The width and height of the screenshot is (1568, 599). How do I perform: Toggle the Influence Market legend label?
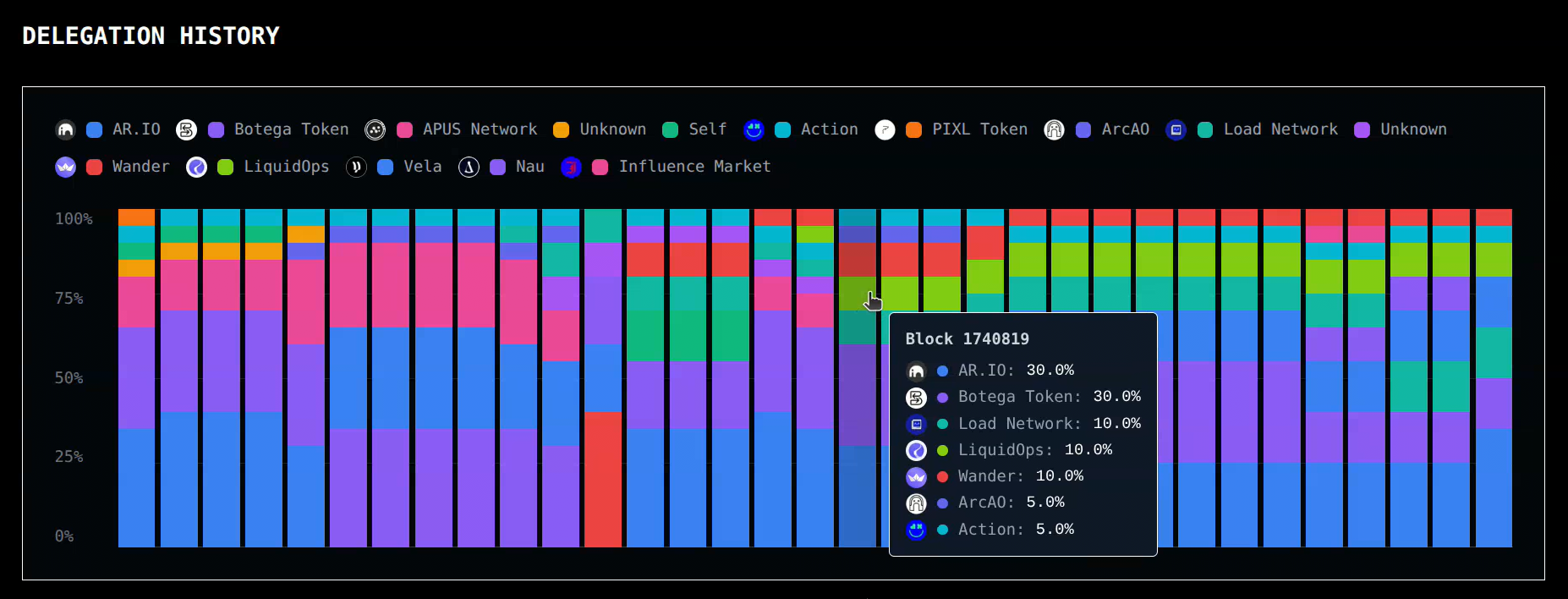coord(694,167)
